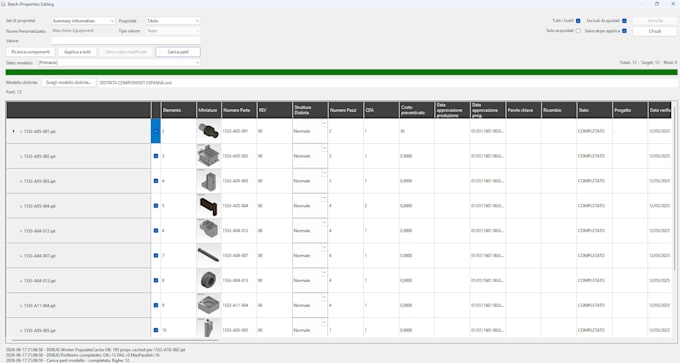Uncheck row checkbox for 1533-A05-004.ipt
This screenshot has height=363, width=680.
(156, 206)
